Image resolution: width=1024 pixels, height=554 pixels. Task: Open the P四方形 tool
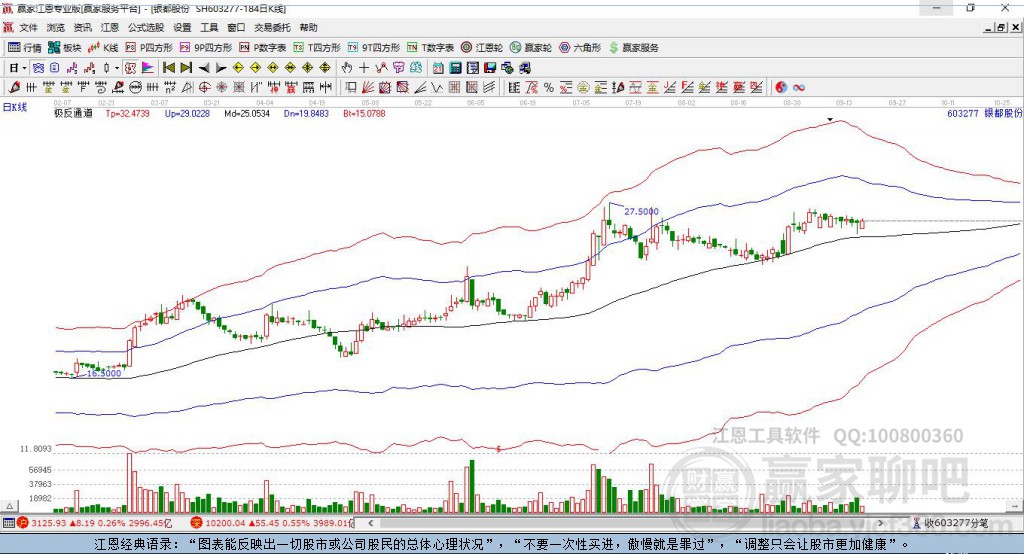(x=149, y=48)
